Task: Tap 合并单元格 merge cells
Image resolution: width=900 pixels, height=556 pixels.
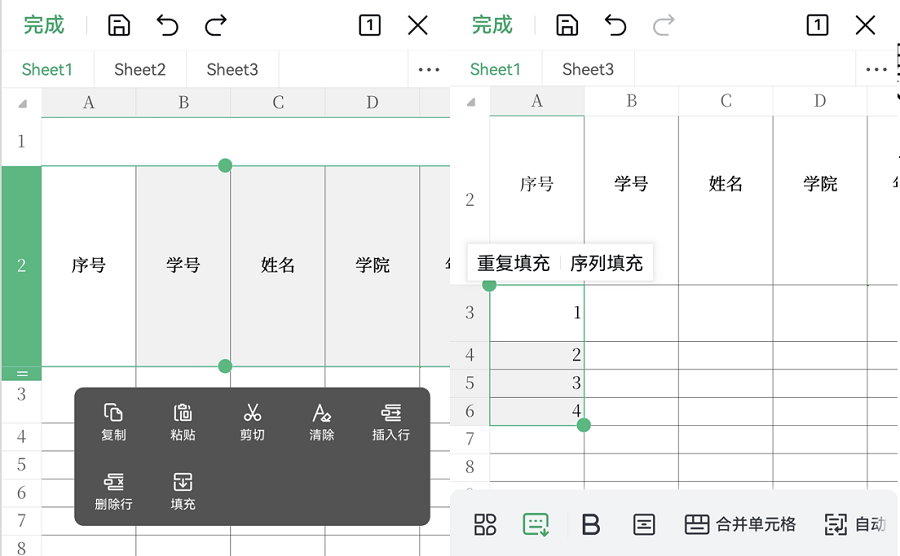Action: (x=740, y=524)
